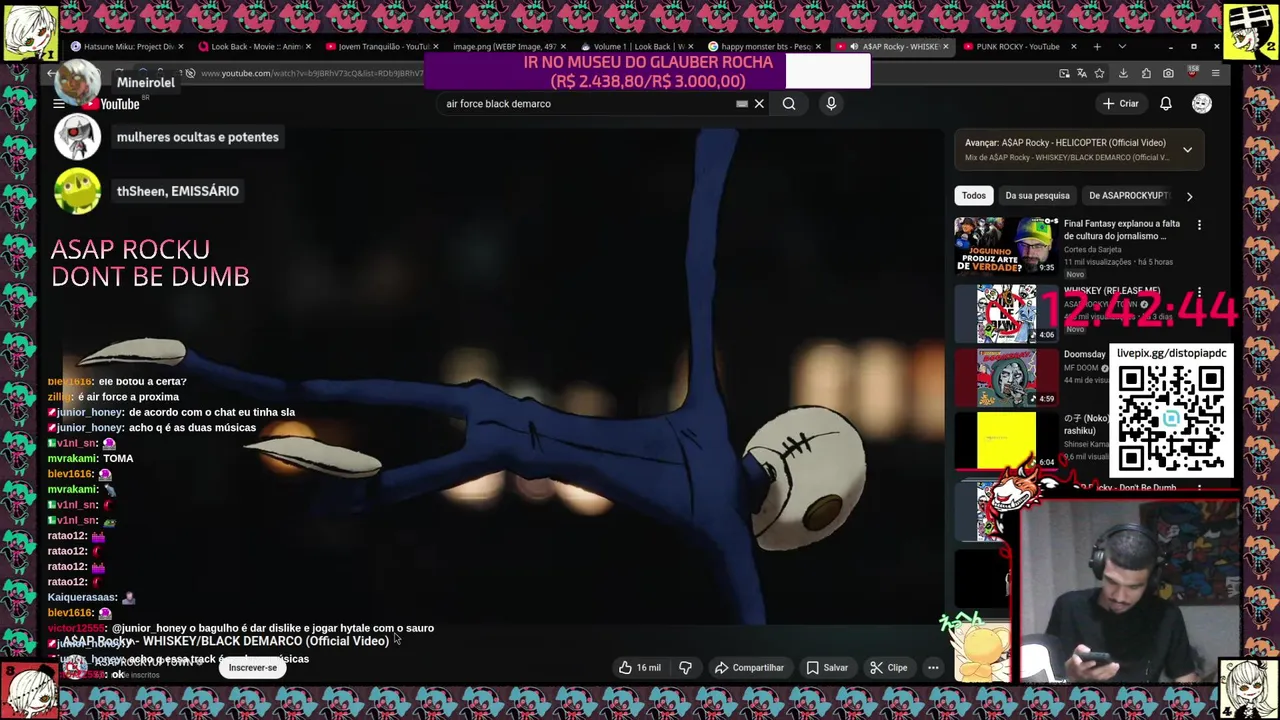Open the Doomsday MF DOOM thumbnail
The image size is (1280, 720).
pyautogui.click(x=1006, y=378)
